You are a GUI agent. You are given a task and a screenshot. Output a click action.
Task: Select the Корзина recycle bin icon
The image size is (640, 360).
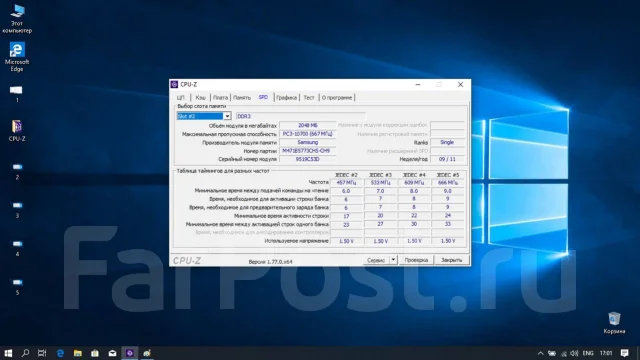(614, 323)
